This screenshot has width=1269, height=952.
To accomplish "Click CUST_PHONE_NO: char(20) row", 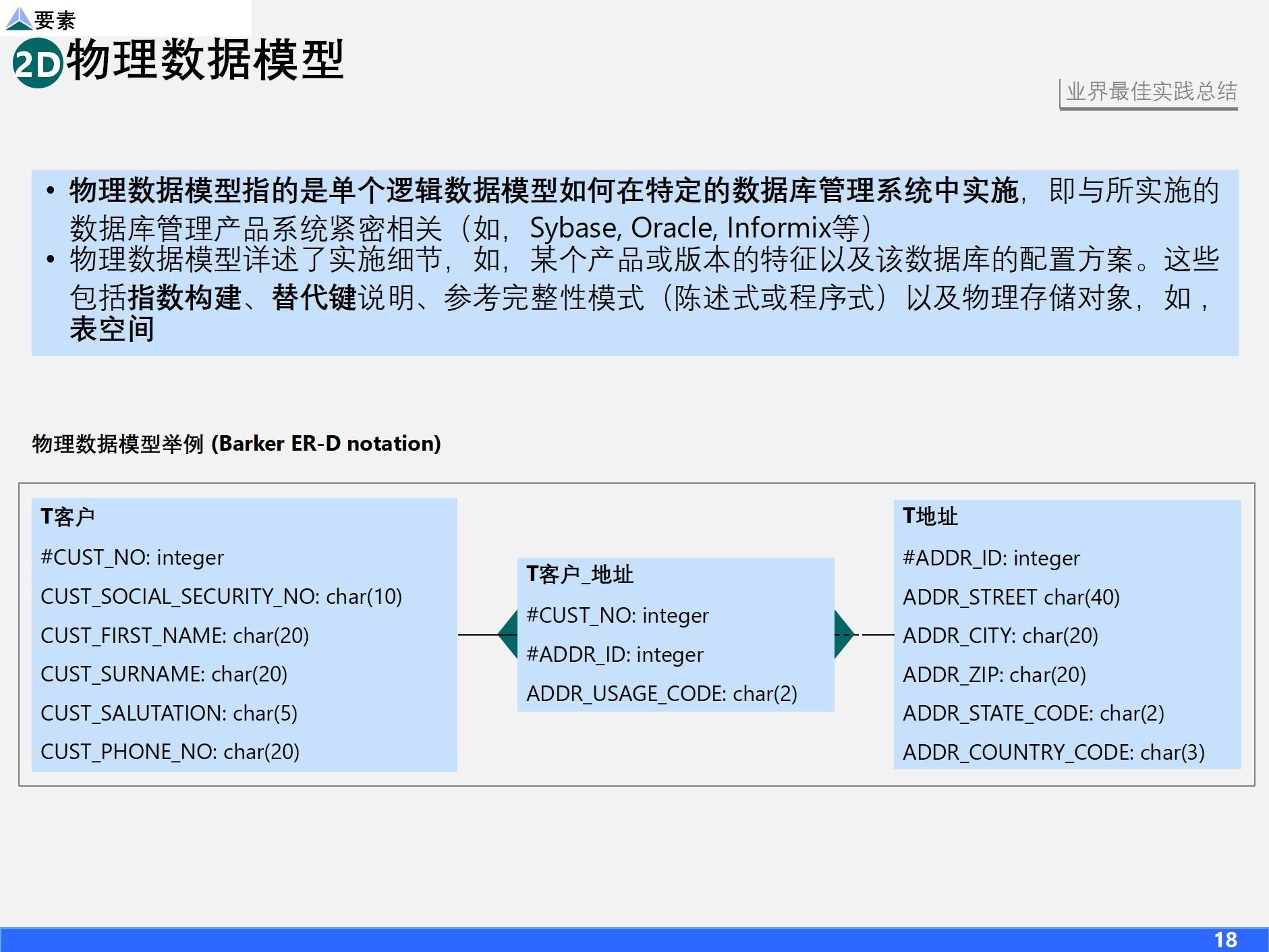I will tap(170, 752).
